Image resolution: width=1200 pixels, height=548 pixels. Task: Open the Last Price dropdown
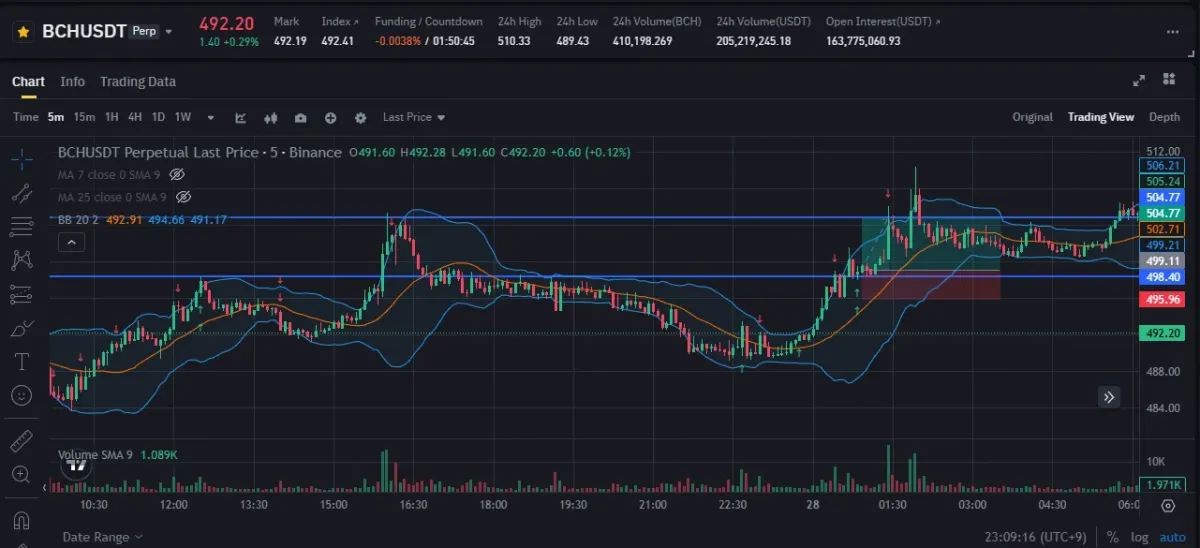[414, 117]
